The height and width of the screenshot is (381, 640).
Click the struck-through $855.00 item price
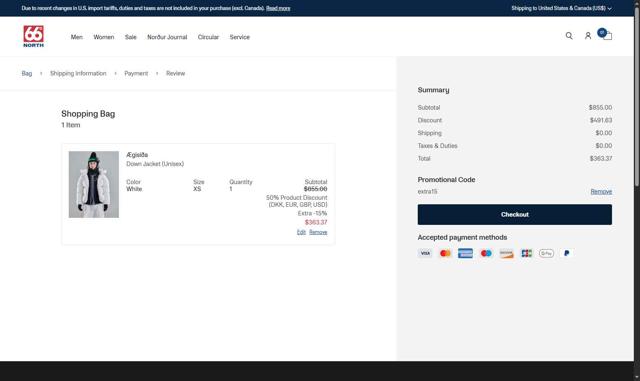point(316,189)
